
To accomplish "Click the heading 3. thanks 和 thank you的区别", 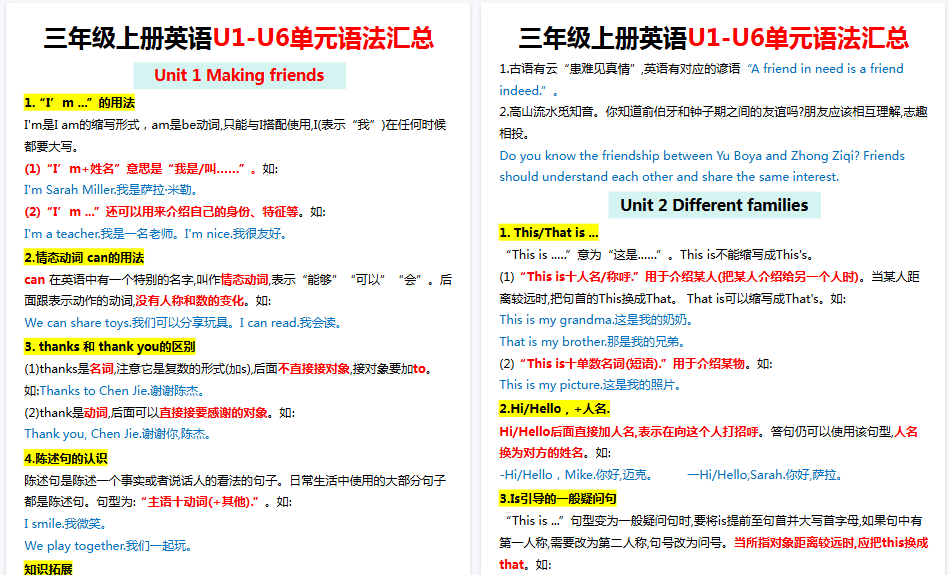I will (110, 346).
